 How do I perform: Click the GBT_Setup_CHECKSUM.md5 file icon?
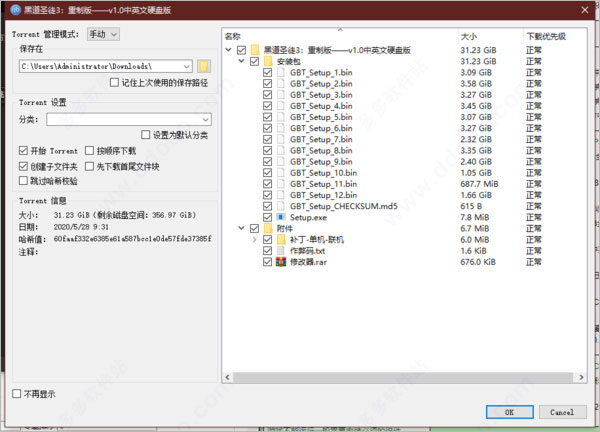coord(281,206)
